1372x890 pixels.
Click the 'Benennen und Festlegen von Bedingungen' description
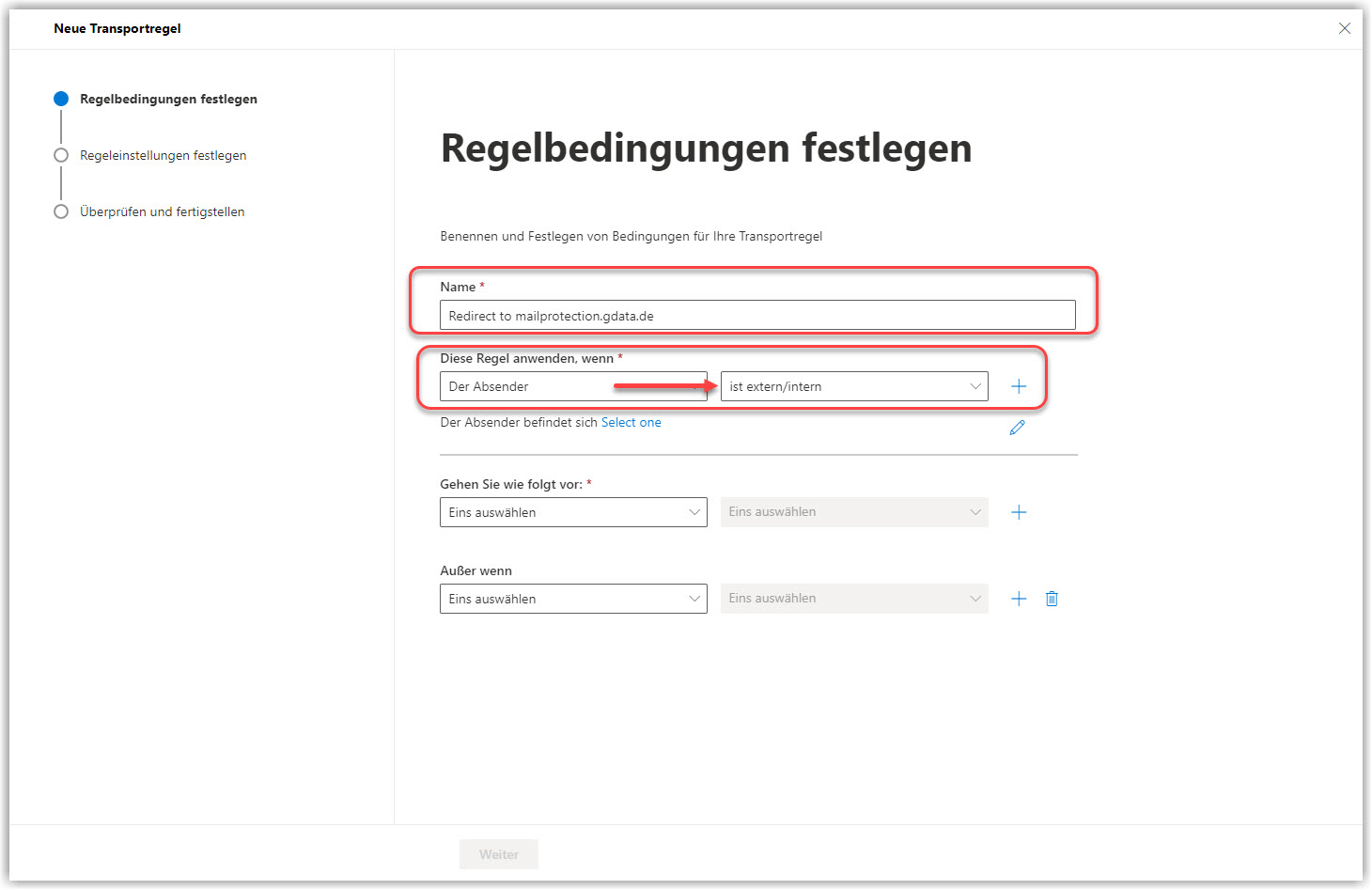pos(631,236)
